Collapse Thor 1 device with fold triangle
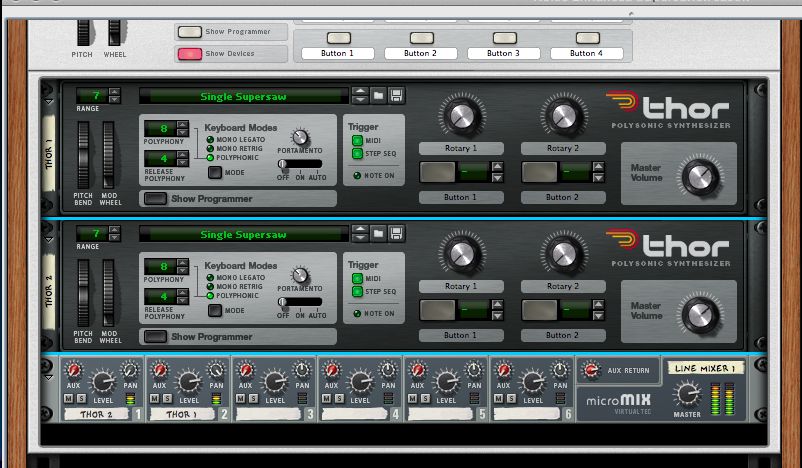Viewport: 802px width, 468px height. pyautogui.click(x=49, y=101)
